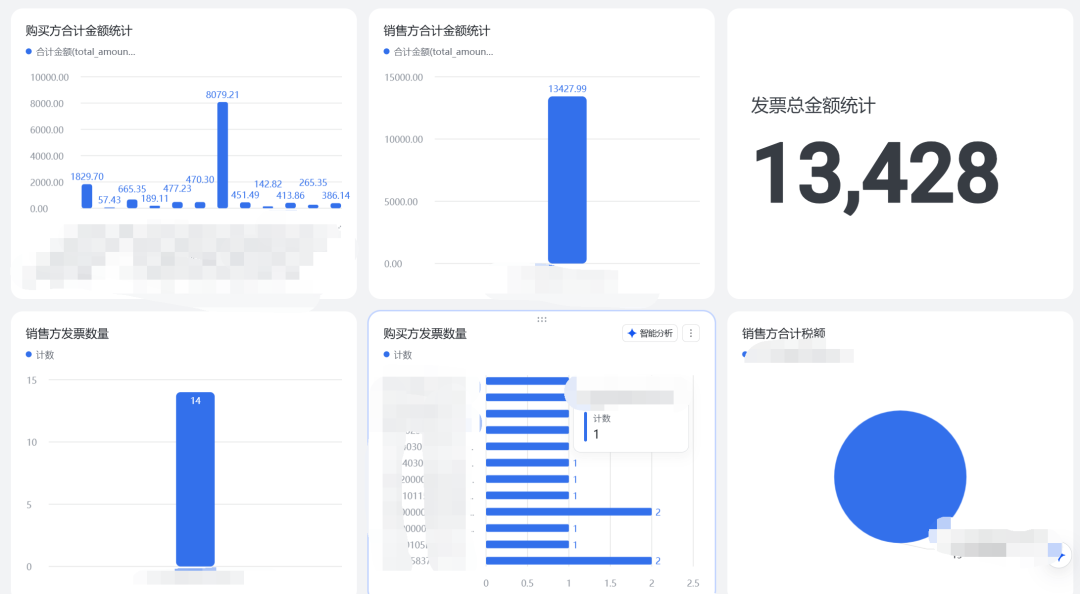Image resolution: width=1080 pixels, height=594 pixels.
Task: Select the 购买方合计金额统计 card title
Action: (x=79, y=31)
